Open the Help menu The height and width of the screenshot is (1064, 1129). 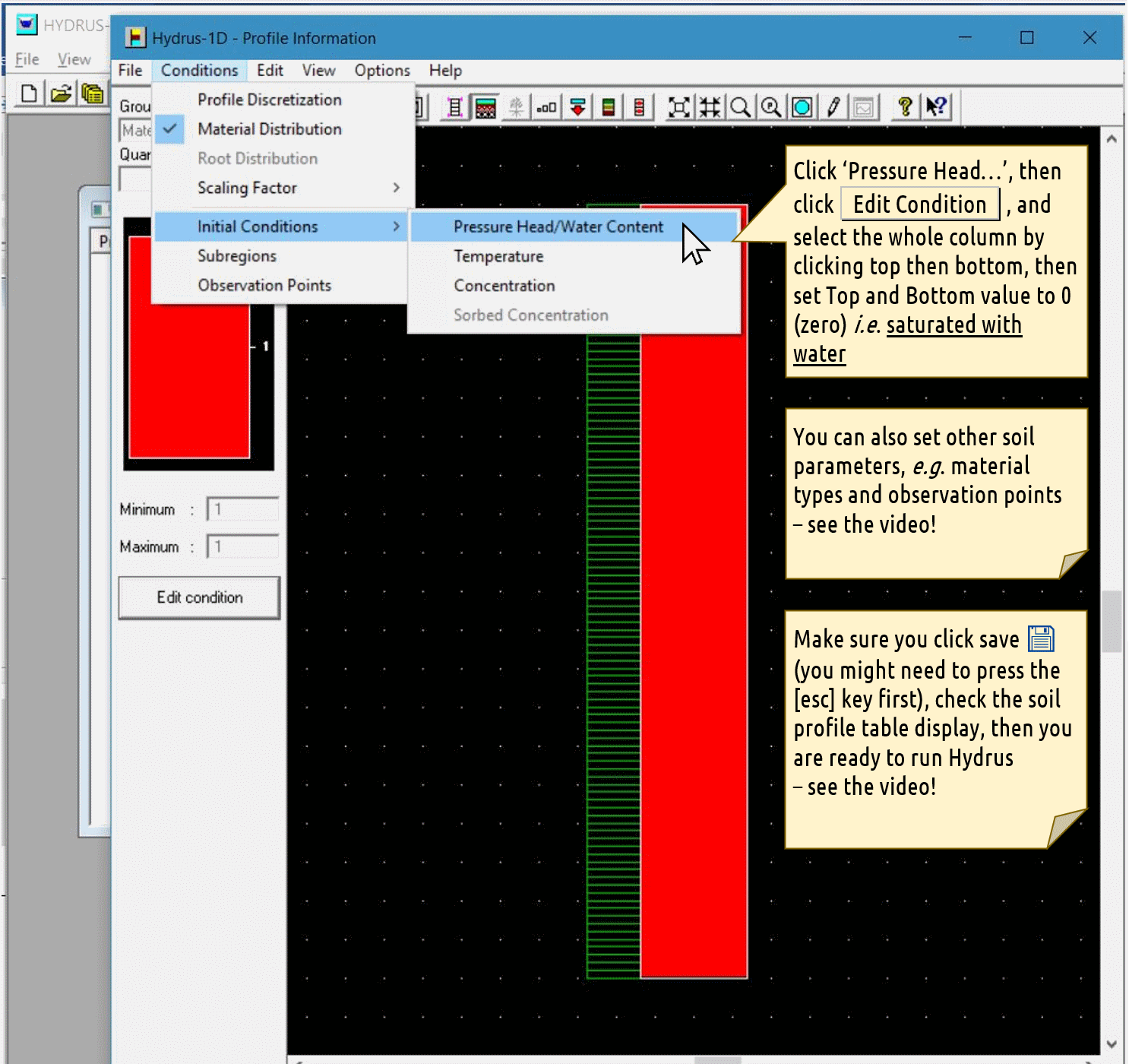(445, 71)
